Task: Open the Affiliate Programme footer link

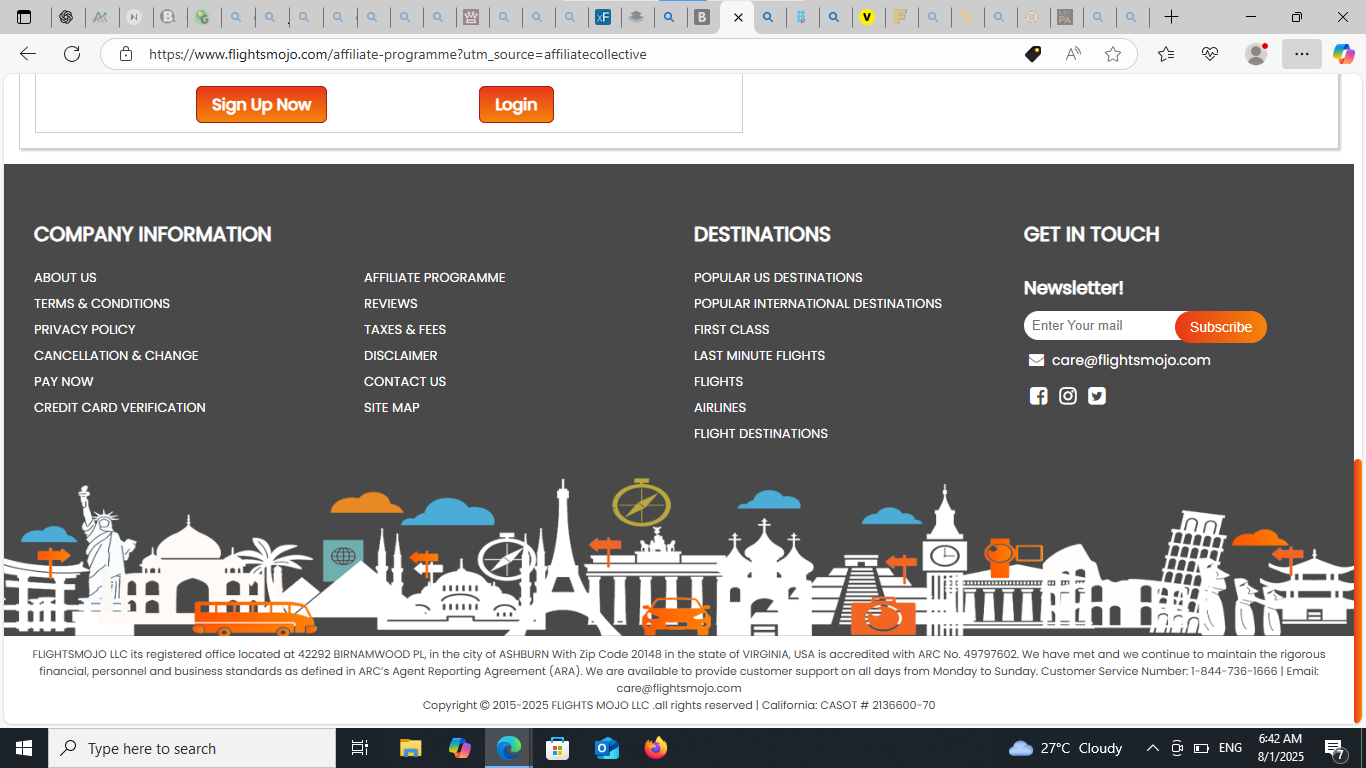Action: (435, 277)
